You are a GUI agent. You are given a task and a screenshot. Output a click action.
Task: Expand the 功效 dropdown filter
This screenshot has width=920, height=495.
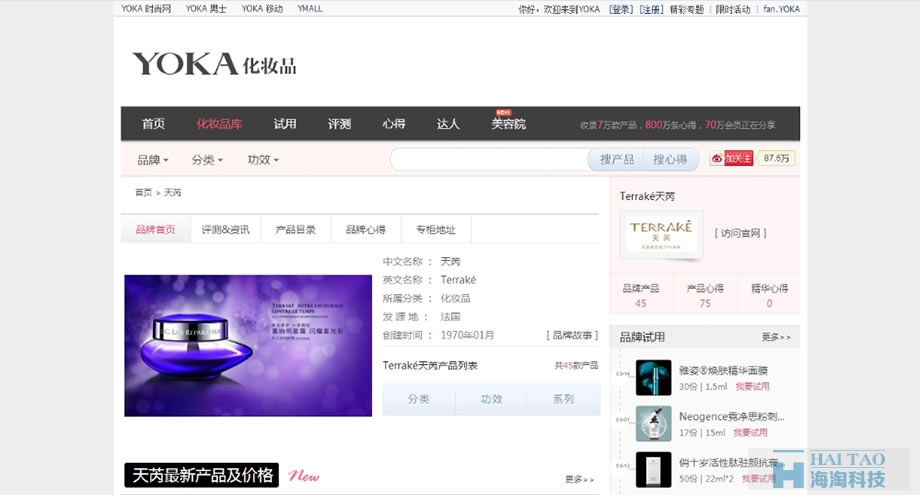tap(263, 160)
